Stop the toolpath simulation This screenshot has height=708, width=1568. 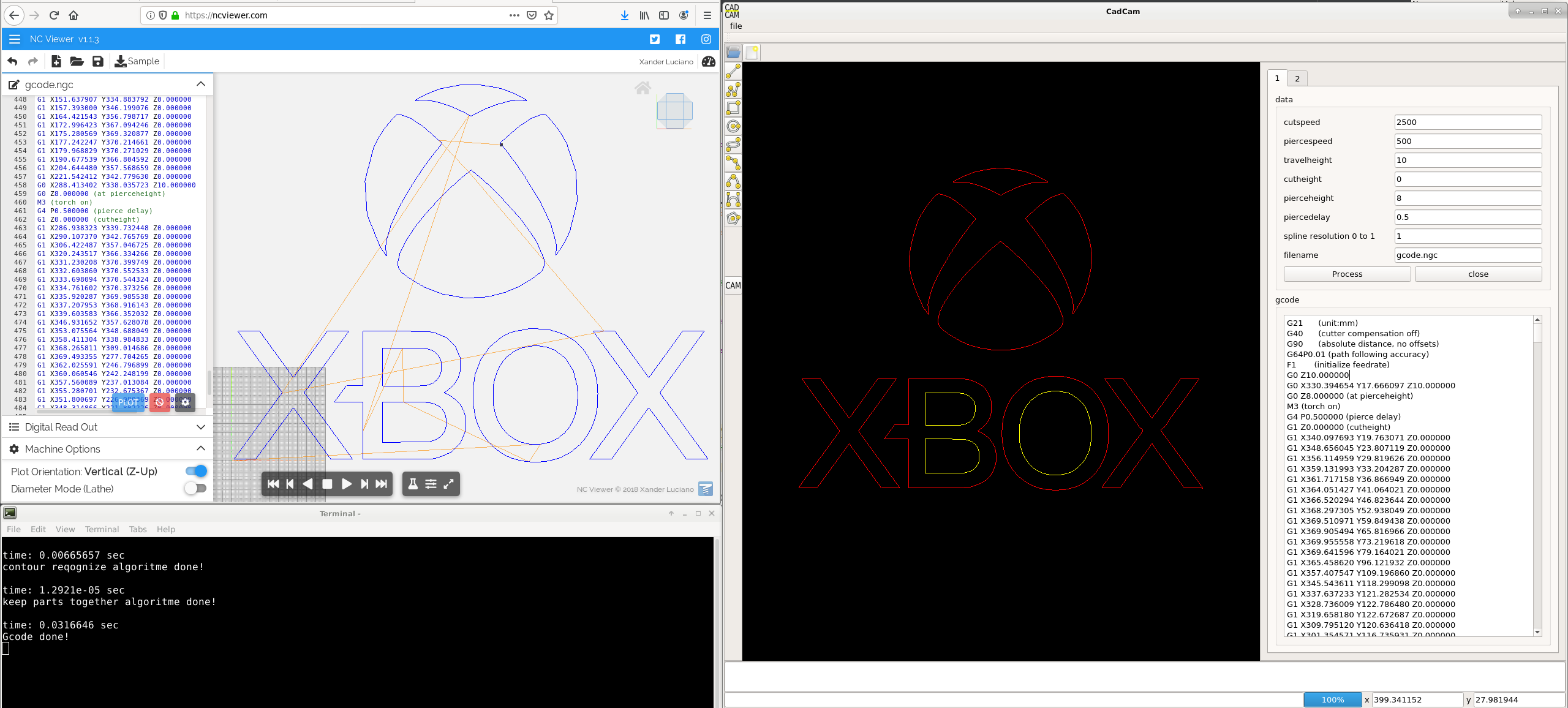tap(327, 484)
